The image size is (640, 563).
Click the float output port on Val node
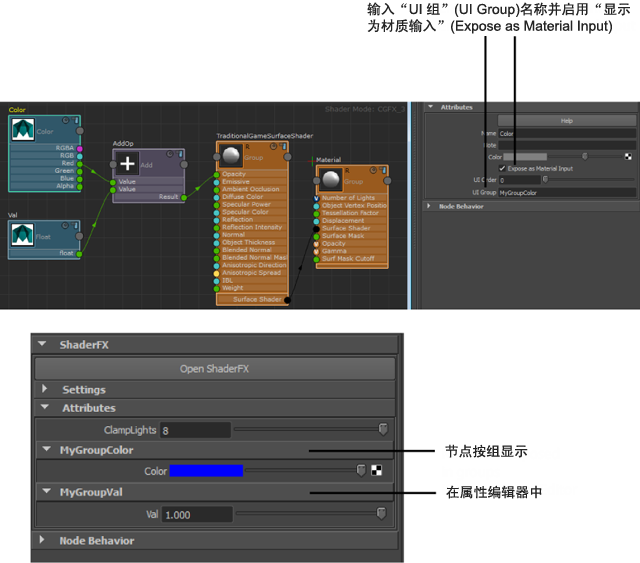[x=79, y=254]
